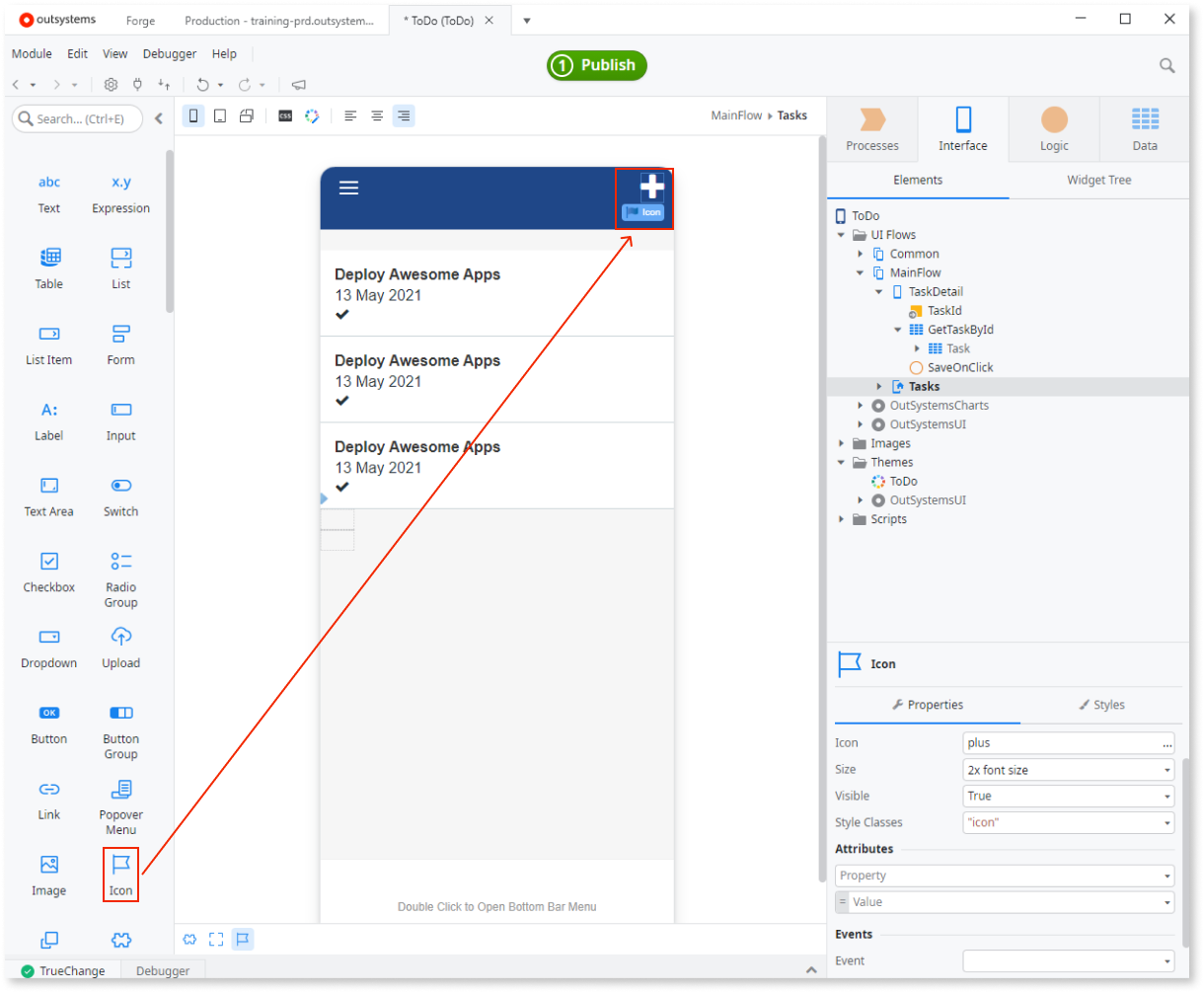Click the Publish button
The width and height of the screenshot is (1204, 993).
(596, 65)
